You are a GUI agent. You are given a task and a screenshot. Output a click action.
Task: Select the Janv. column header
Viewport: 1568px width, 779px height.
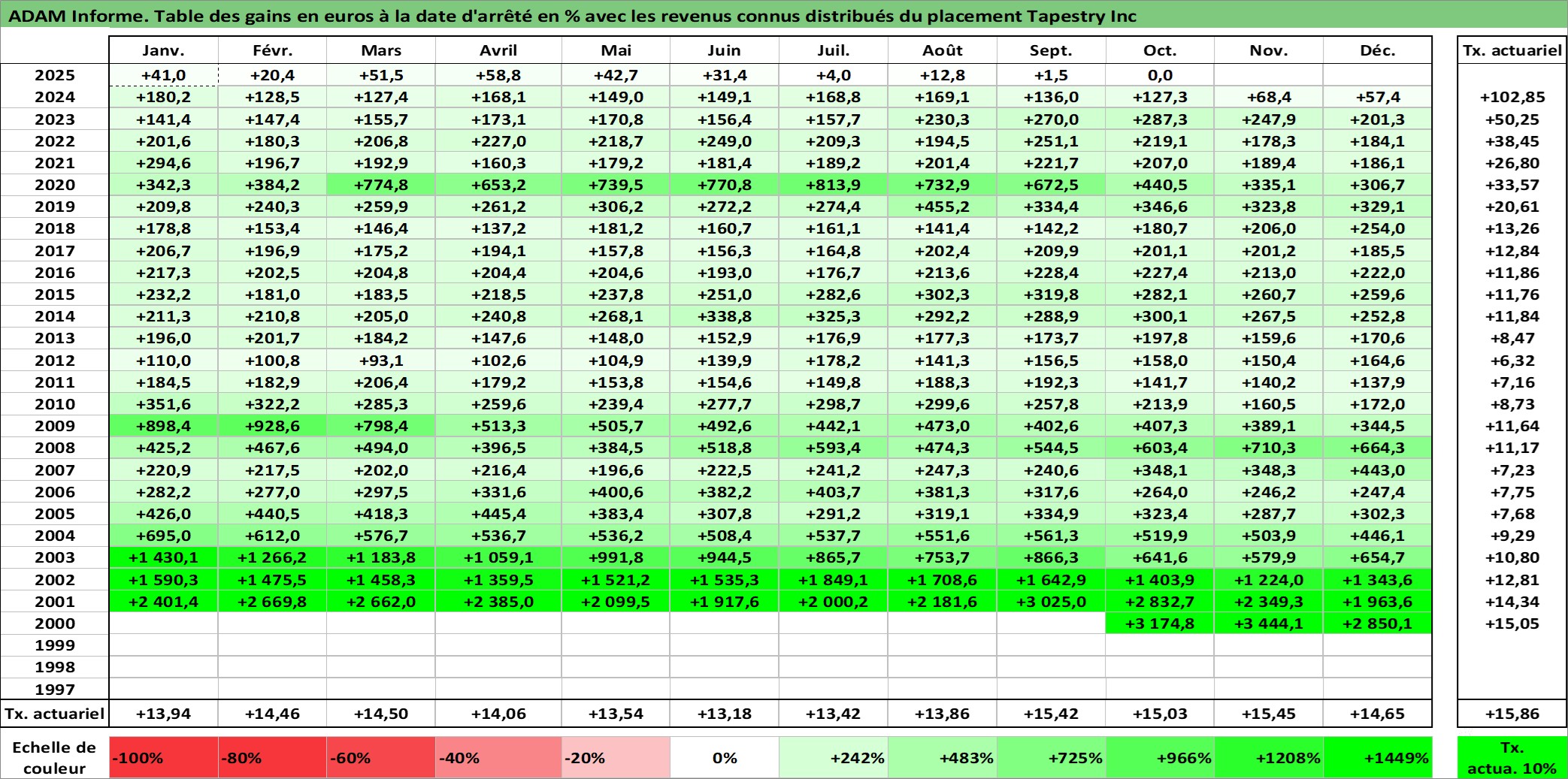(x=164, y=50)
